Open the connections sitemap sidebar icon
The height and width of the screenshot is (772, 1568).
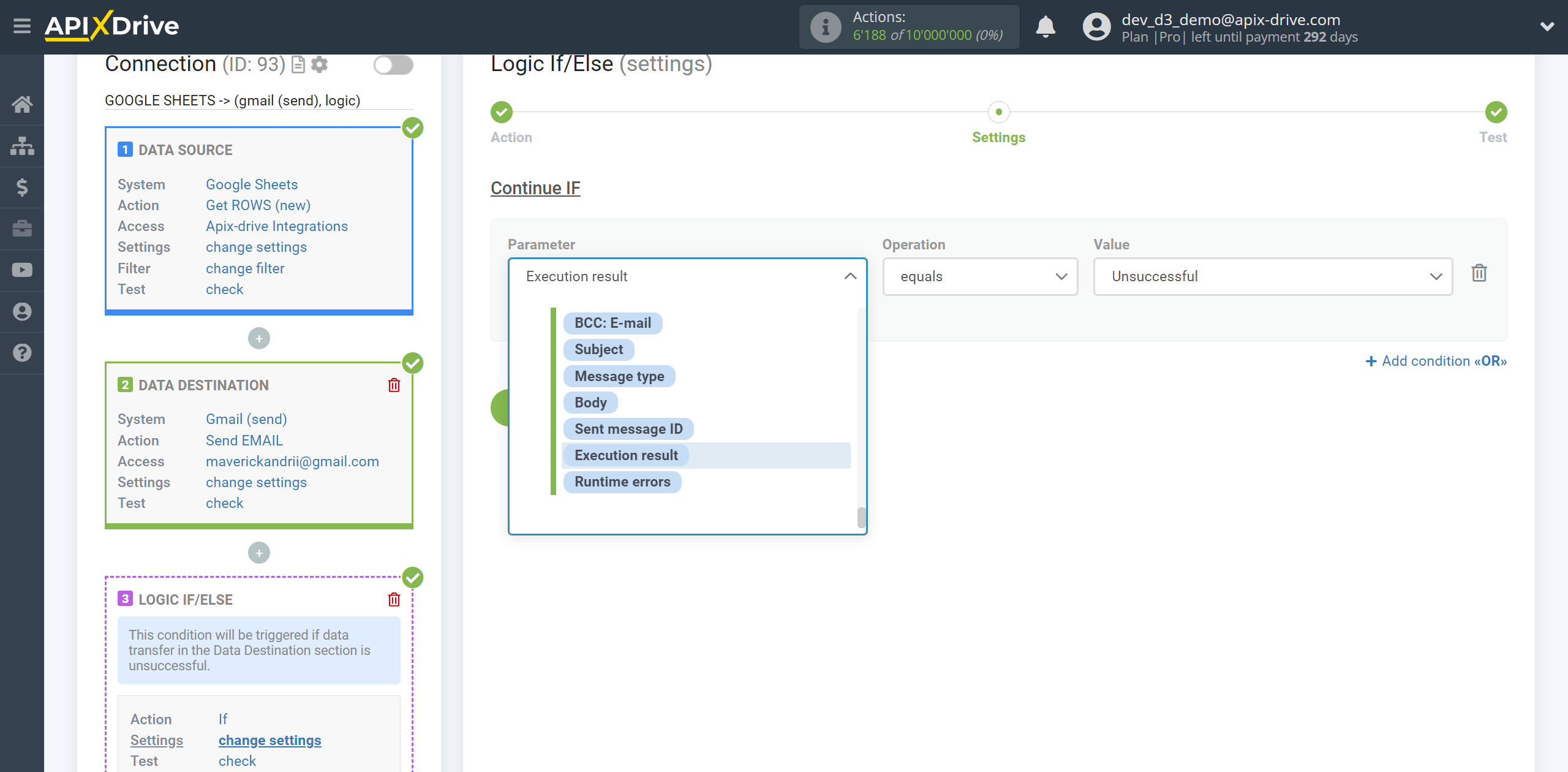pos(22,146)
